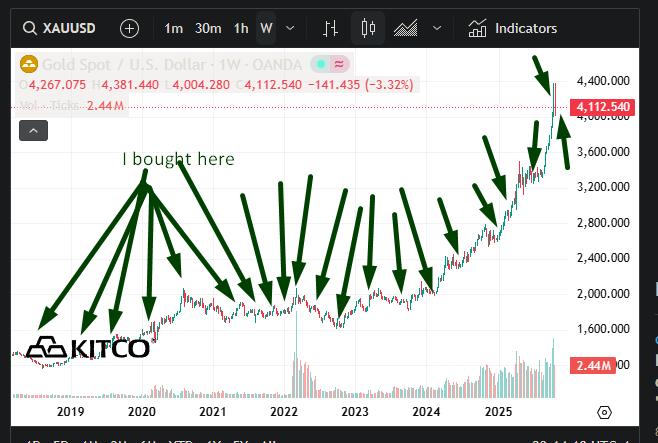Image resolution: width=658 pixels, height=443 pixels.
Task: Switch to candlestick chart style
Action: point(368,29)
